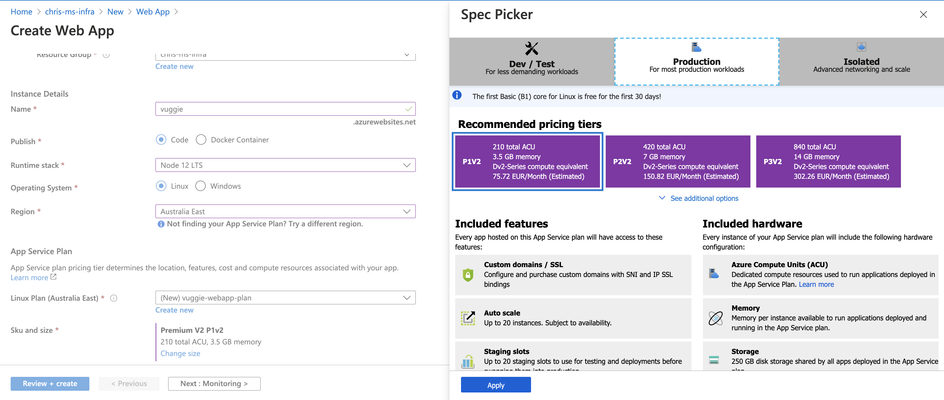
Task: Select Windows as the operating system
Action: [200, 186]
